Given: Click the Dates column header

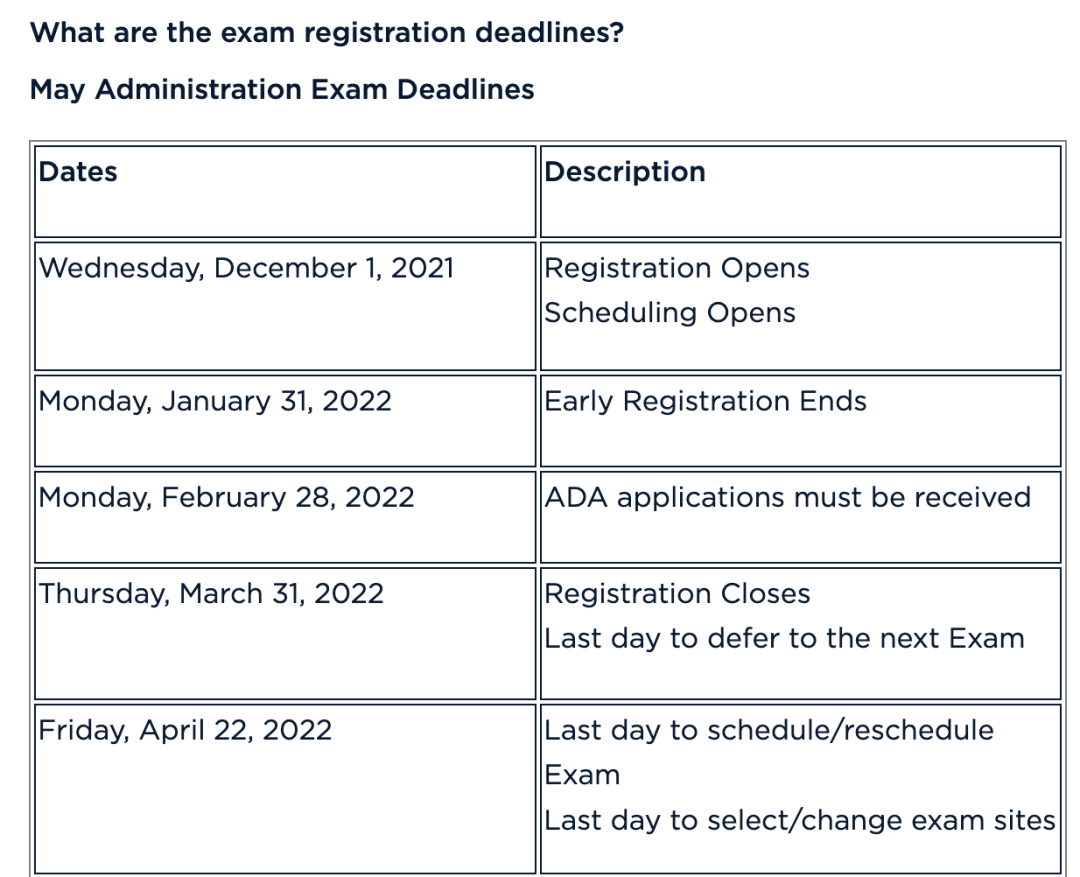Looking at the screenshot, I should pos(77,171).
